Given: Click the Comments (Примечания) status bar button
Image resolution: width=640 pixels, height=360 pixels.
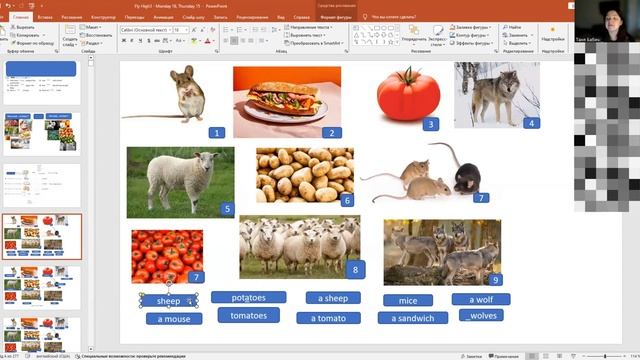Looking at the screenshot, I should coord(504,356).
